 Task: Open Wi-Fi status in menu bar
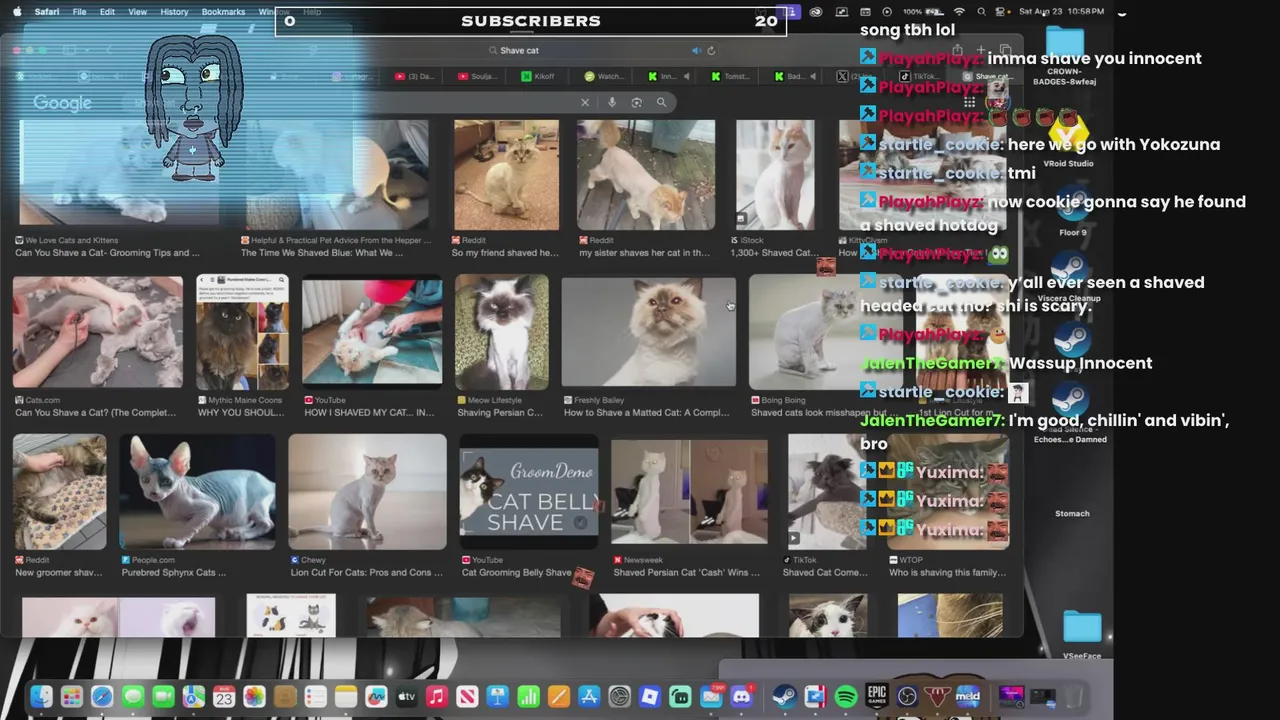pos(960,11)
